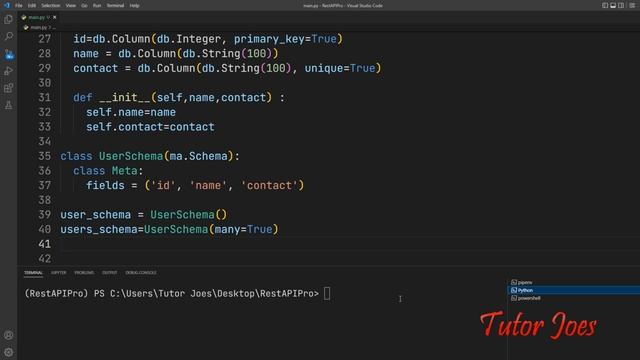The image size is (640, 360).
Task: Click 'unique' keyword on line 29
Action: coord(324,68)
